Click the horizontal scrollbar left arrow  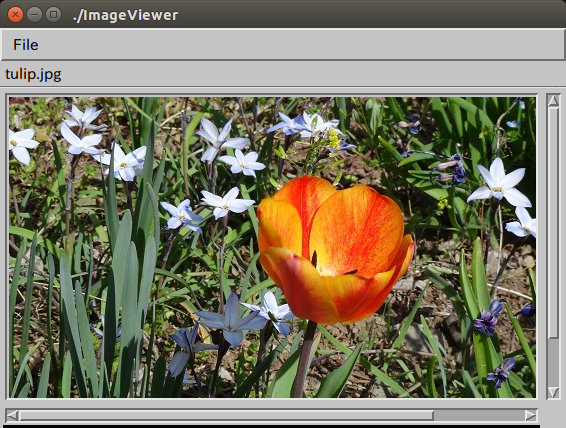pos(12,415)
